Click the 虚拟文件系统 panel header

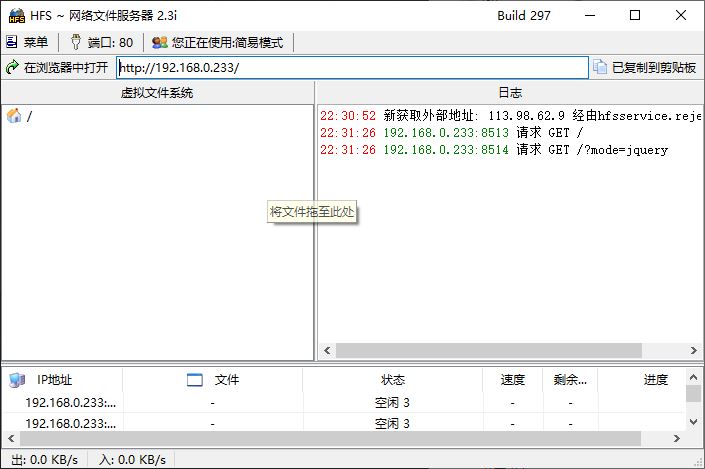point(157,93)
